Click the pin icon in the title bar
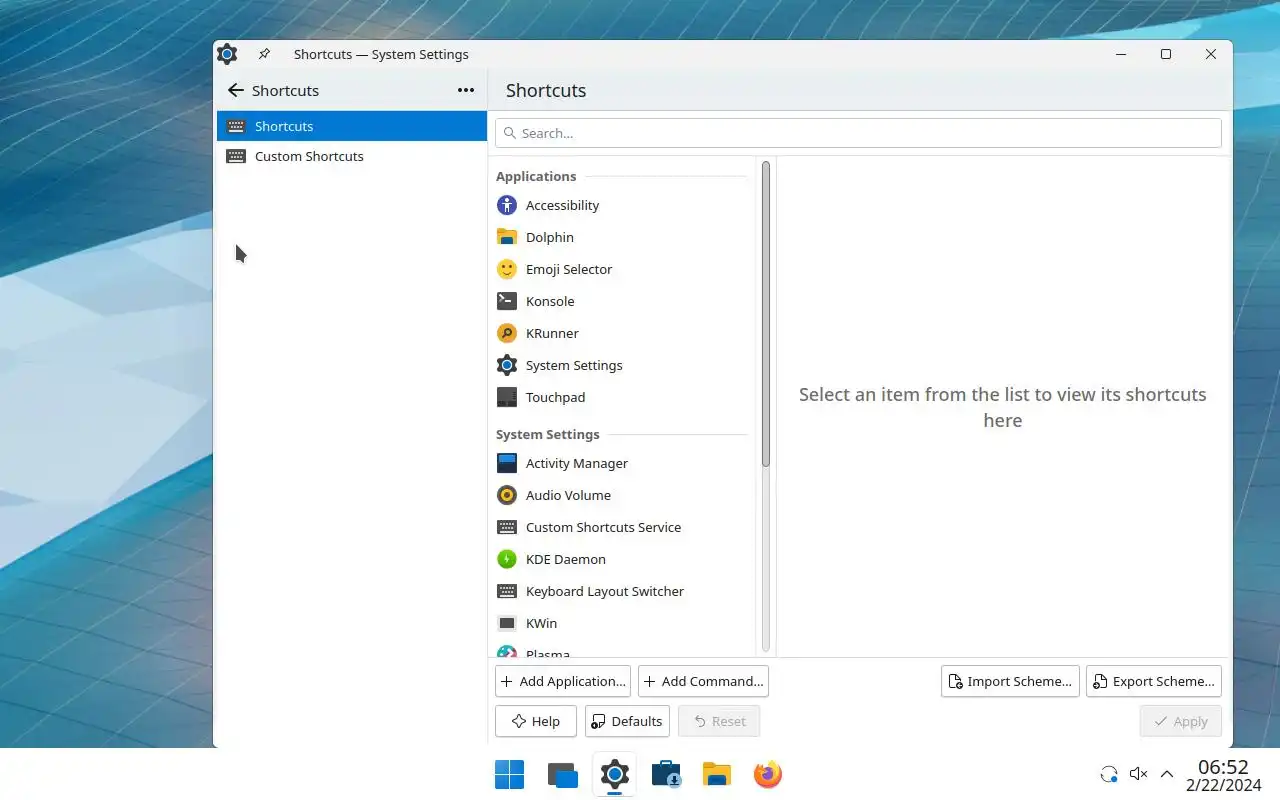Image resolution: width=1280 pixels, height=800 pixels. click(x=264, y=54)
